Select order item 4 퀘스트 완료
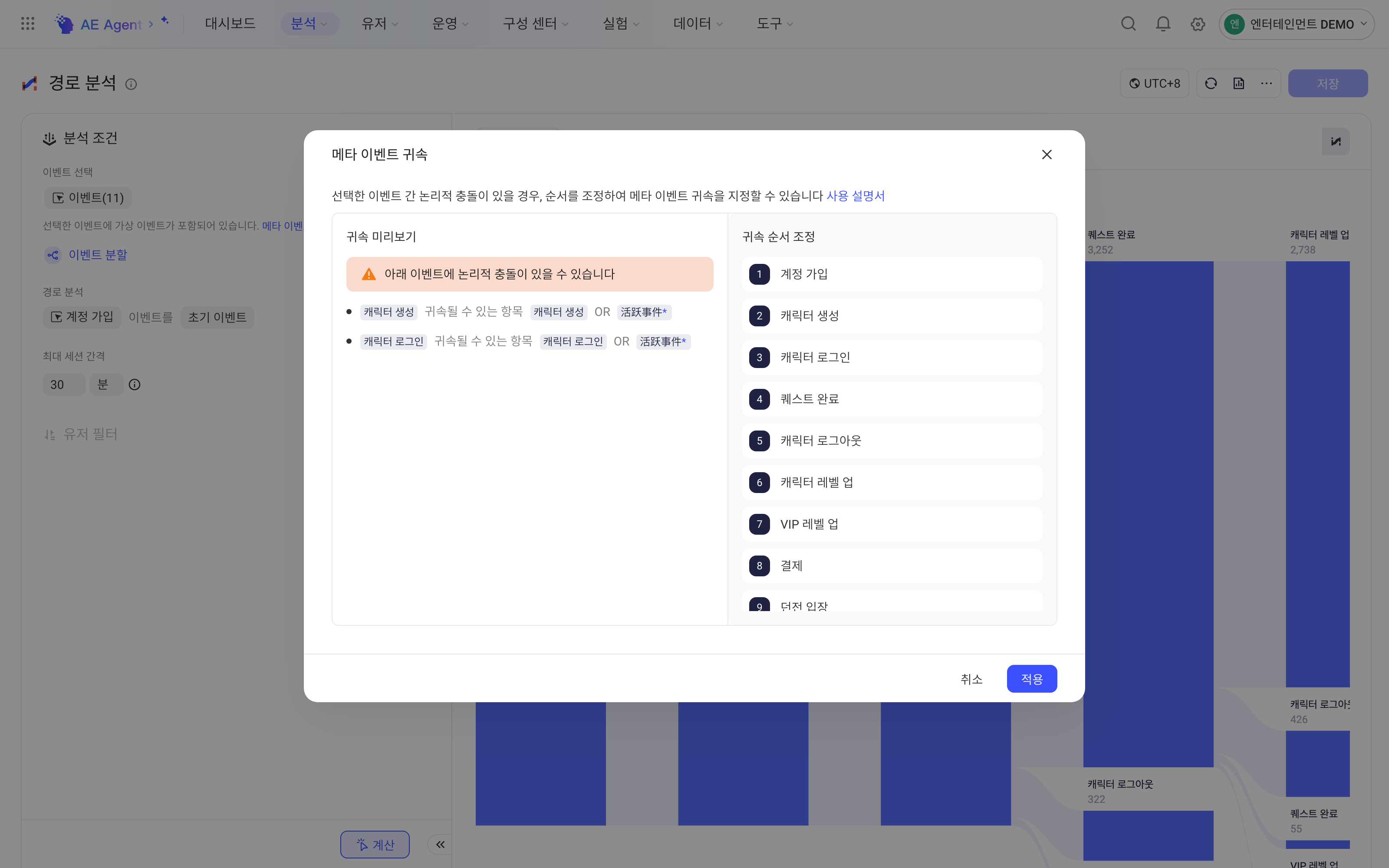Viewport: 1389px width, 868px height. [x=892, y=399]
